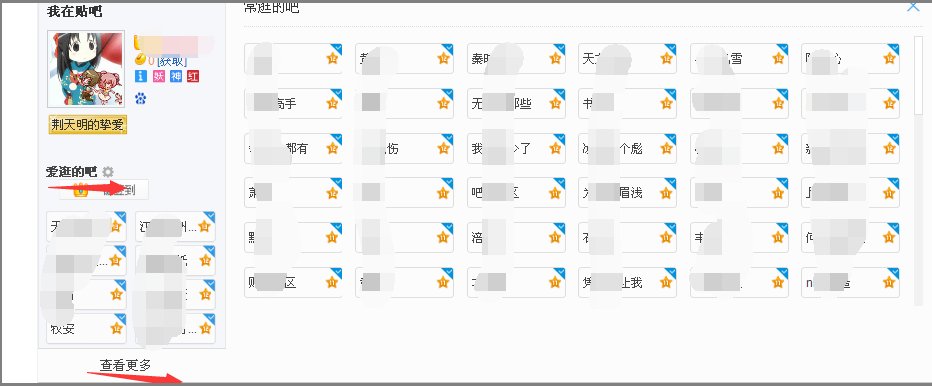Open the bar tile ending with 高手
The image size is (932, 386).
pos(293,103)
